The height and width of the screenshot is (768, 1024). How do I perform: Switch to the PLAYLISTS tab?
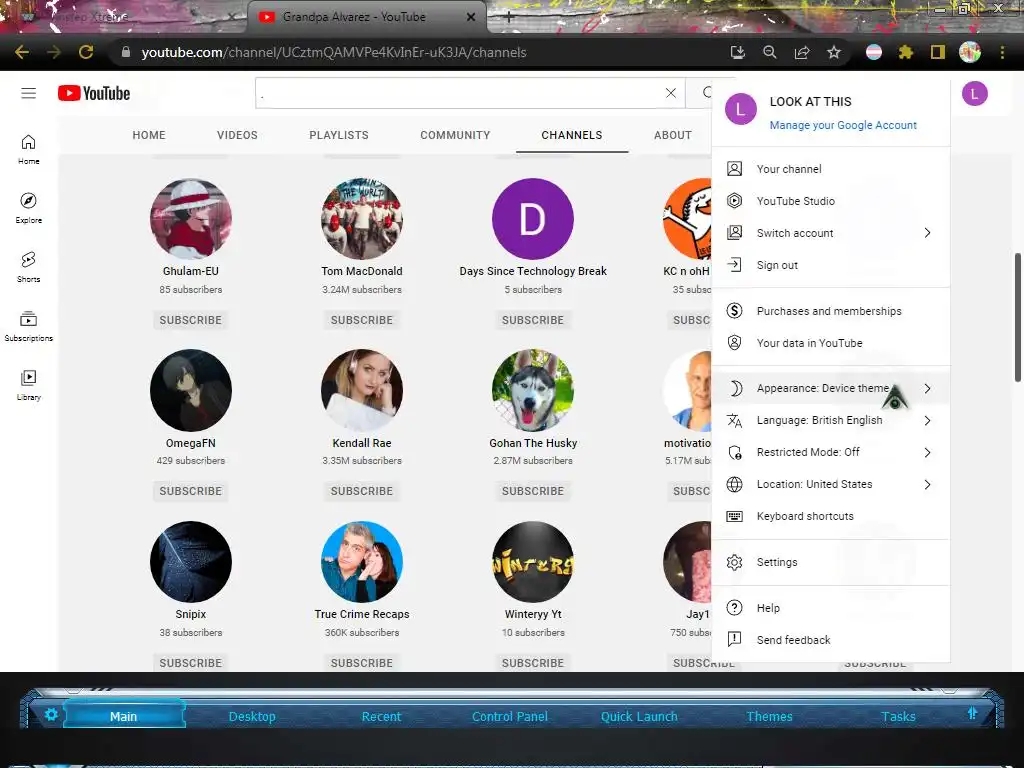(x=339, y=135)
